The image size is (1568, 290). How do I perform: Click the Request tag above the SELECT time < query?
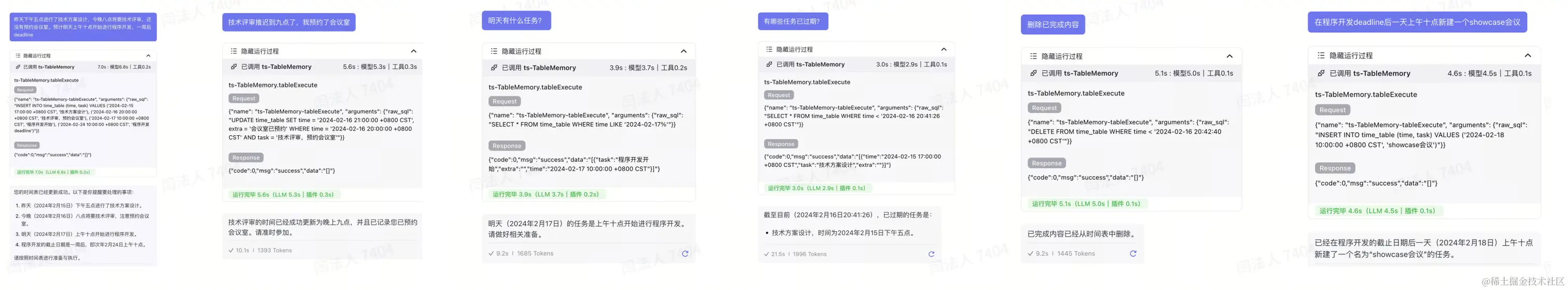pyautogui.click(x=778, y=95)
